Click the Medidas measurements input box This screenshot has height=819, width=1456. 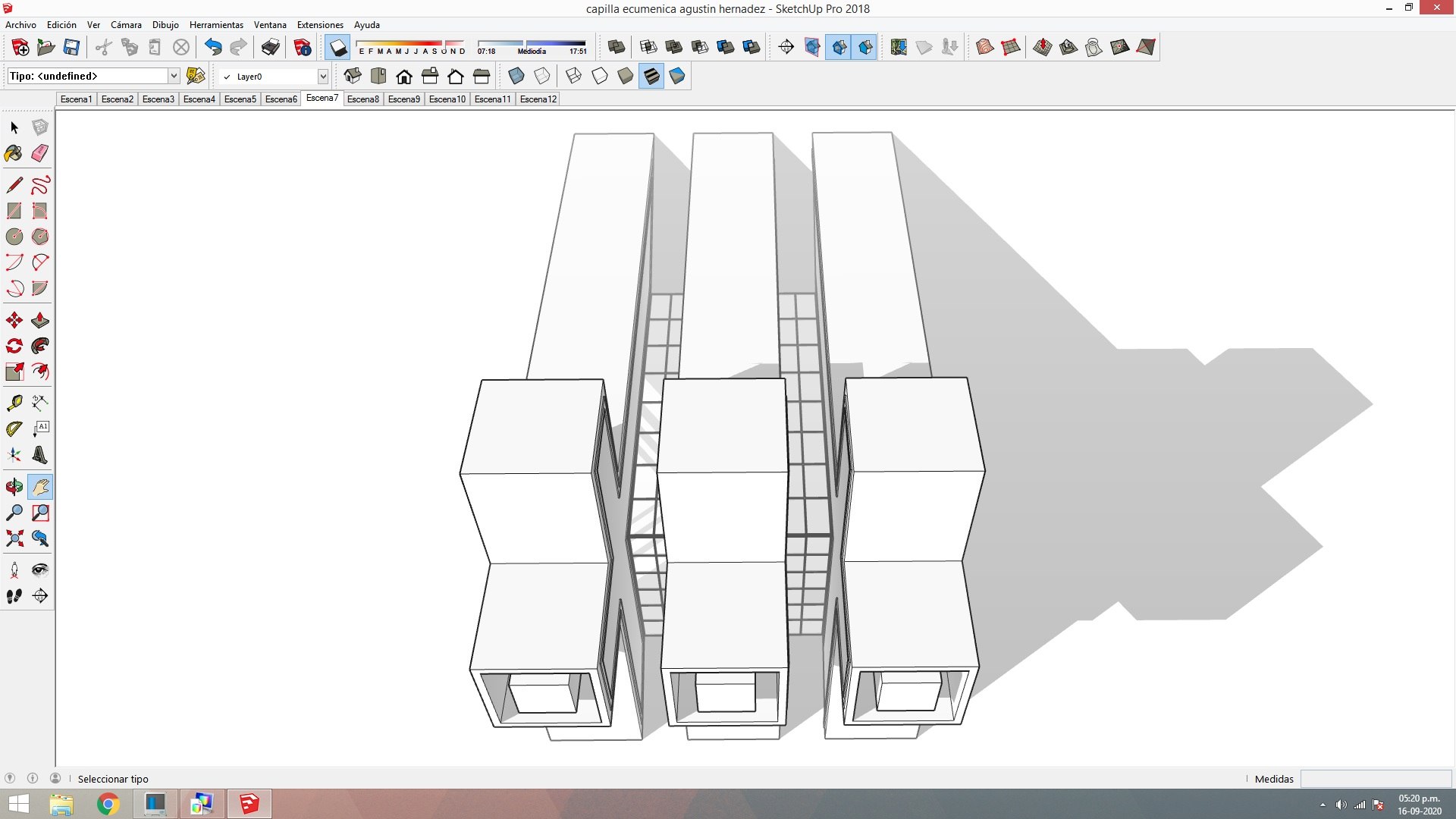click(1376, 779)
